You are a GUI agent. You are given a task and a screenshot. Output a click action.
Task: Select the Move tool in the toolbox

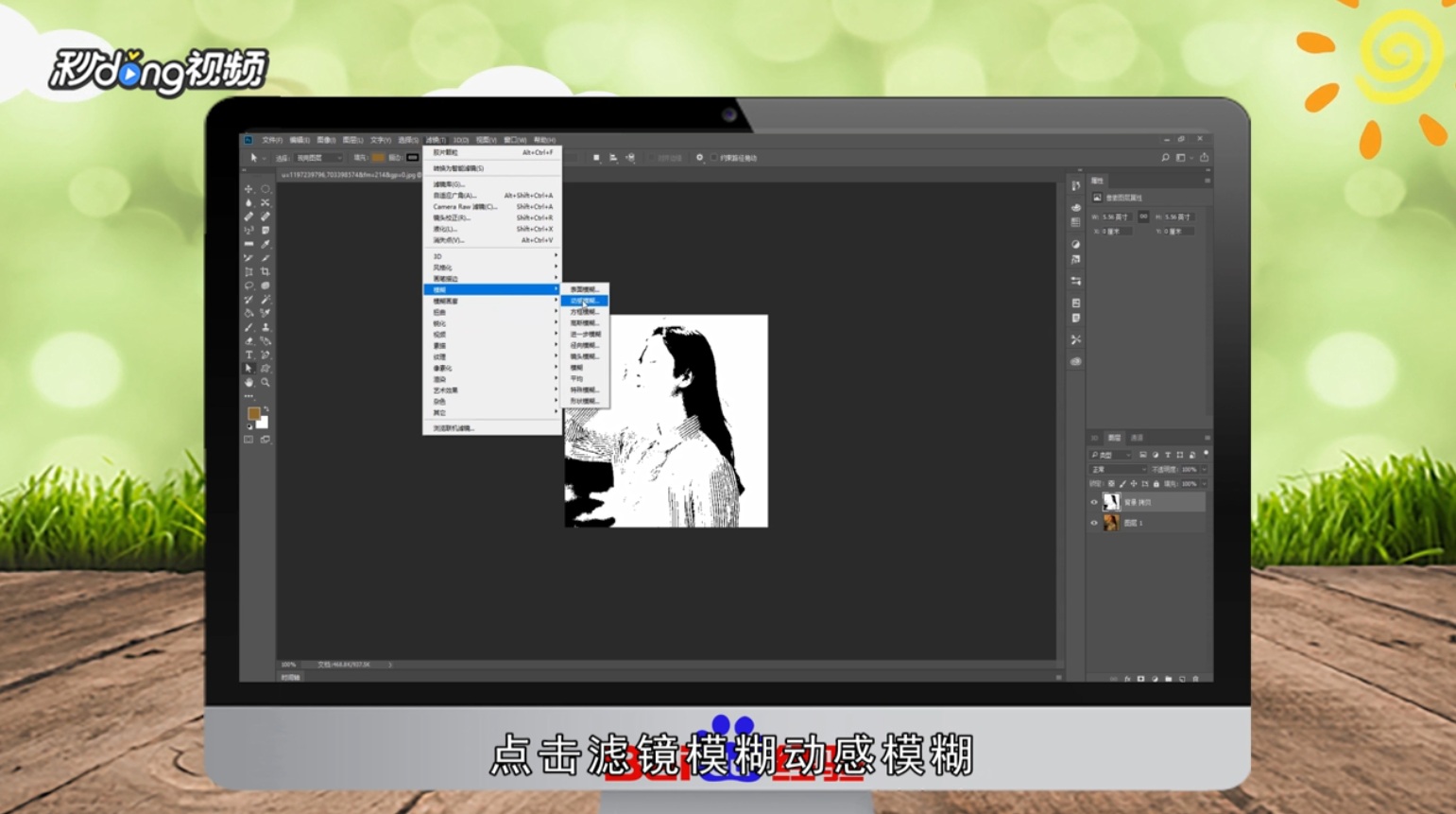(248, 189)
